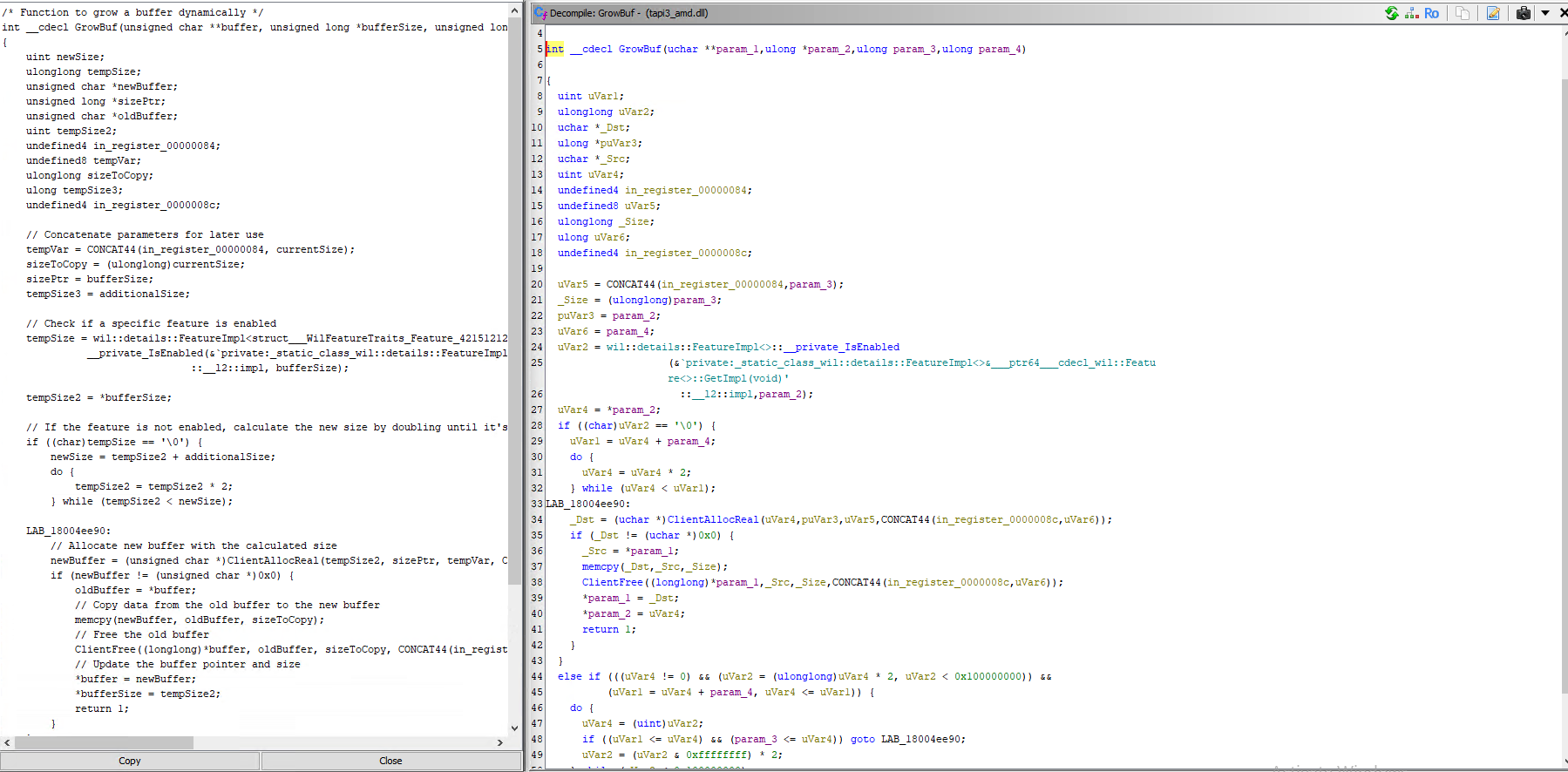Open the data-flow graph icon in decompiler toolbar
The image size is (1568, 772).
1411,13
